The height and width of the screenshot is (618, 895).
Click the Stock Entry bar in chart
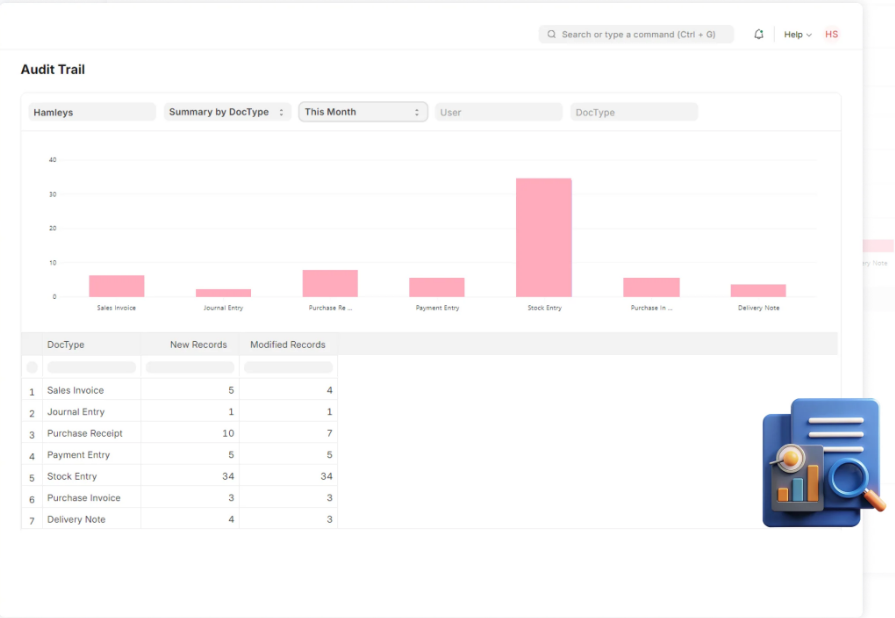pyautogui.click(x=544, y=237)
